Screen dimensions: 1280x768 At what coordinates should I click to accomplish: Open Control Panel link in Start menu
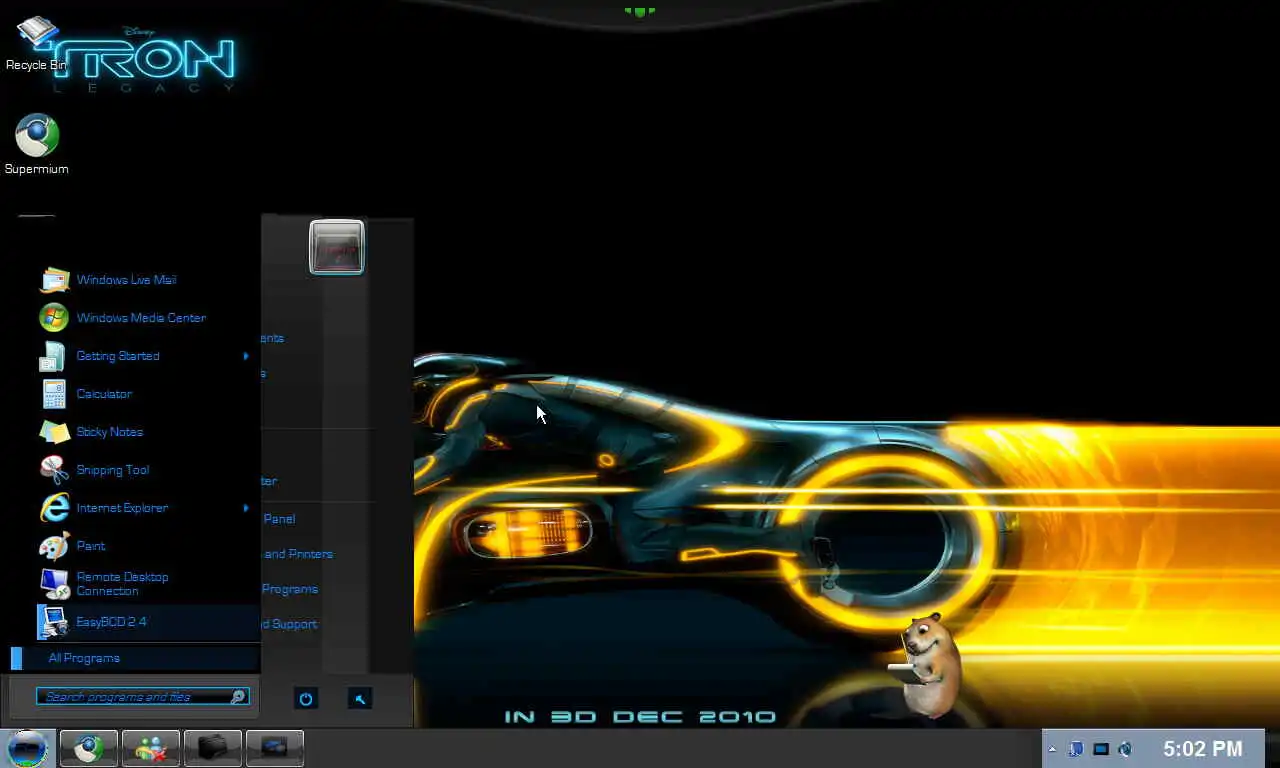[279, 519]
